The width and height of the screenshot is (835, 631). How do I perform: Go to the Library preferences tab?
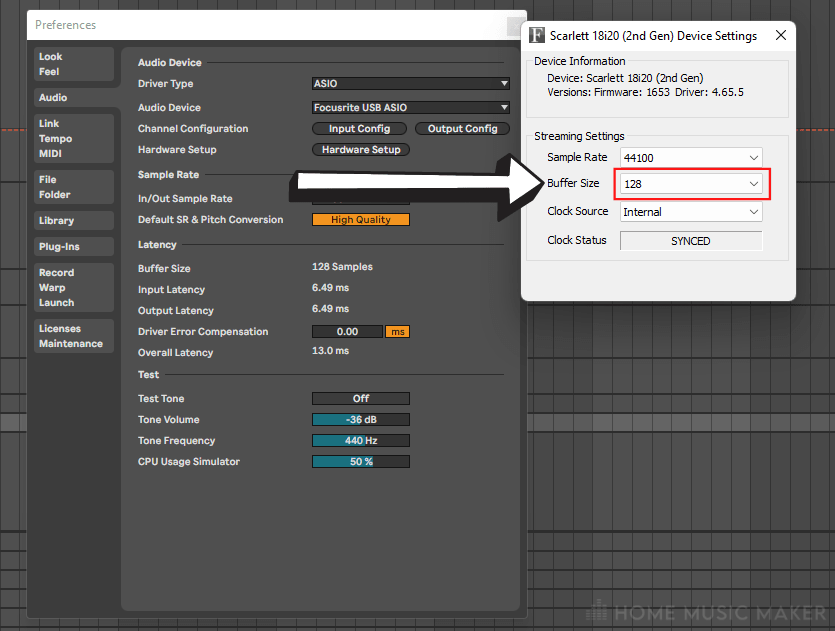click(x=73, y=220)
